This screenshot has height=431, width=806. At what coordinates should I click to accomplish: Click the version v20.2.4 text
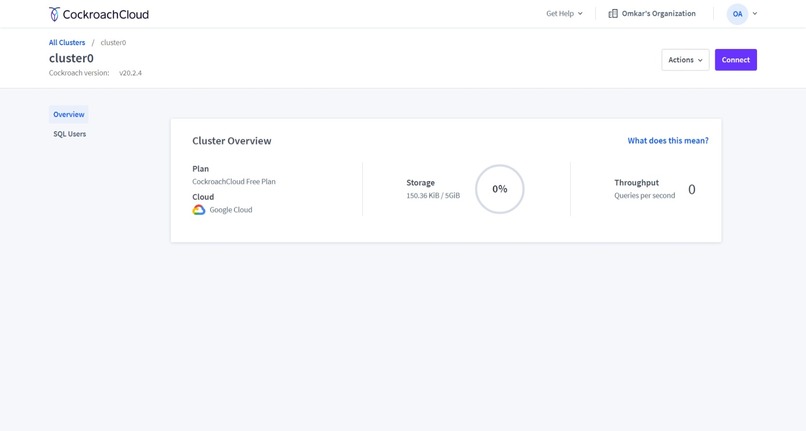pyautogui.click(x=131, y=73)
